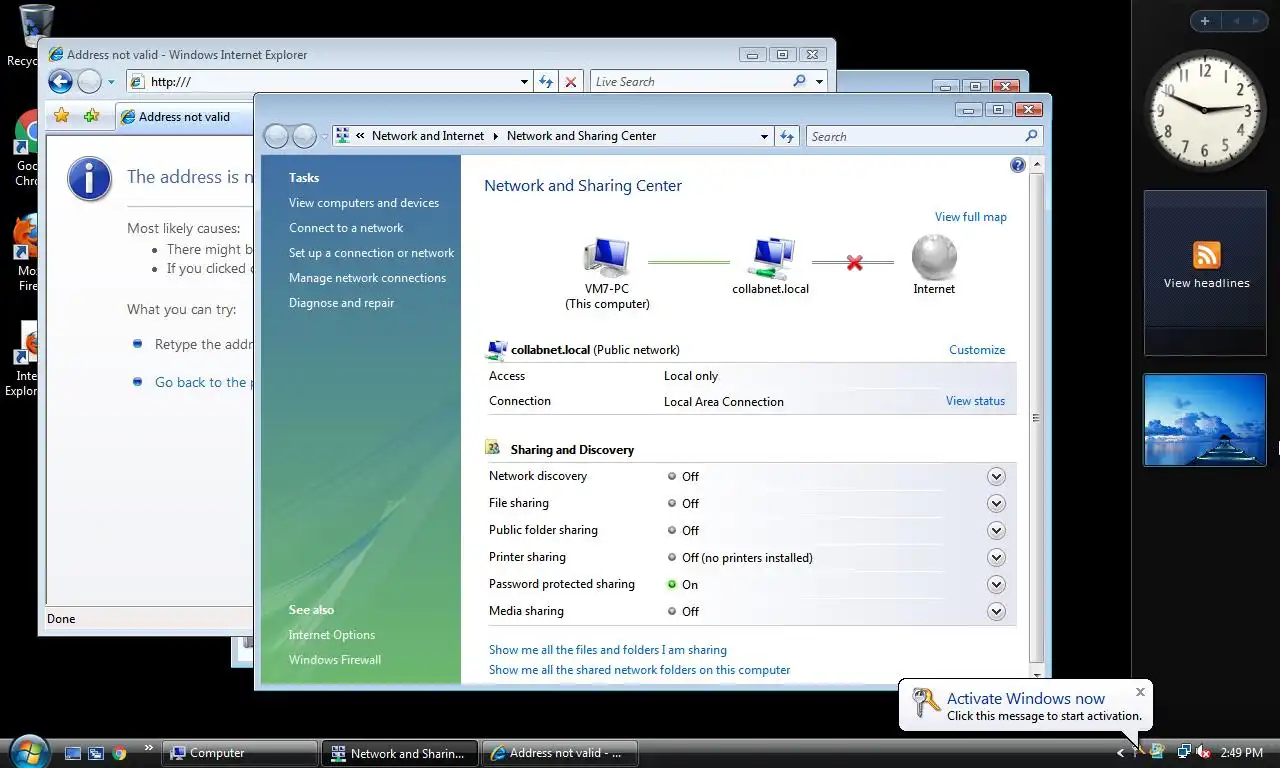Expand Public folder sharing settings
This screenshot has width=1280, height=768.
996,531
